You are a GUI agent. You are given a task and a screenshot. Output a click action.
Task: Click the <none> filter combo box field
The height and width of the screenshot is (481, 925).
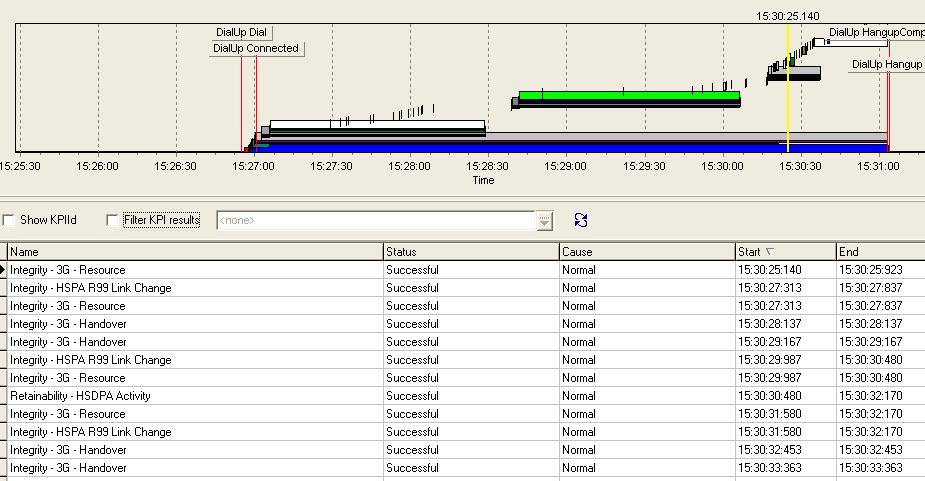pyautogui.click(x=376, y=221)
